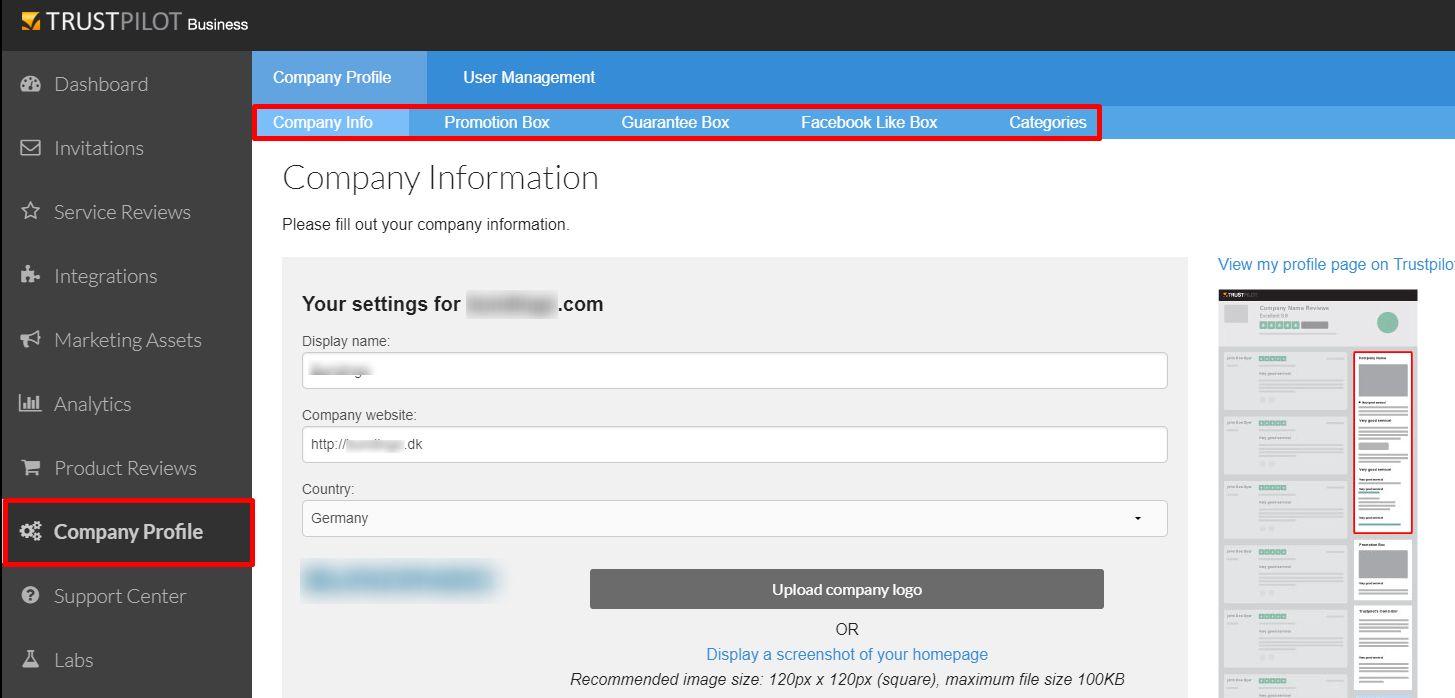Click the profile page preview thumbnail
The height and width of the screenshot is (698, 1455).
click(1317, 494)
